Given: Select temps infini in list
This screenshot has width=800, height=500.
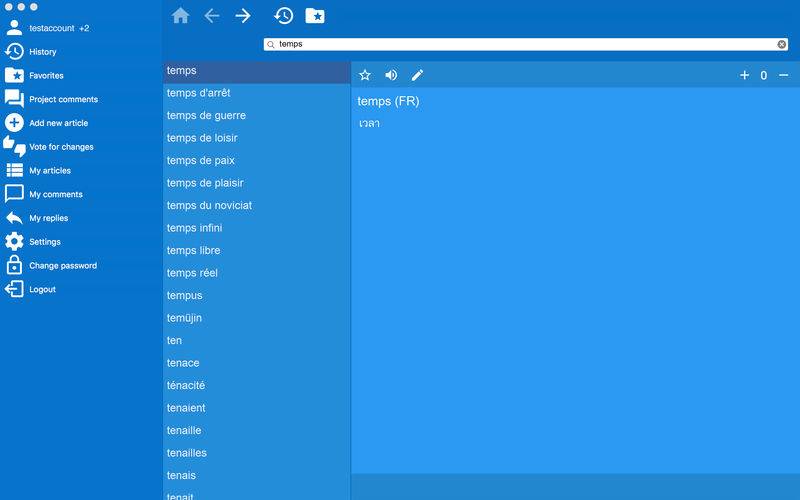Looking at the screenshot, I should point(257,228).
